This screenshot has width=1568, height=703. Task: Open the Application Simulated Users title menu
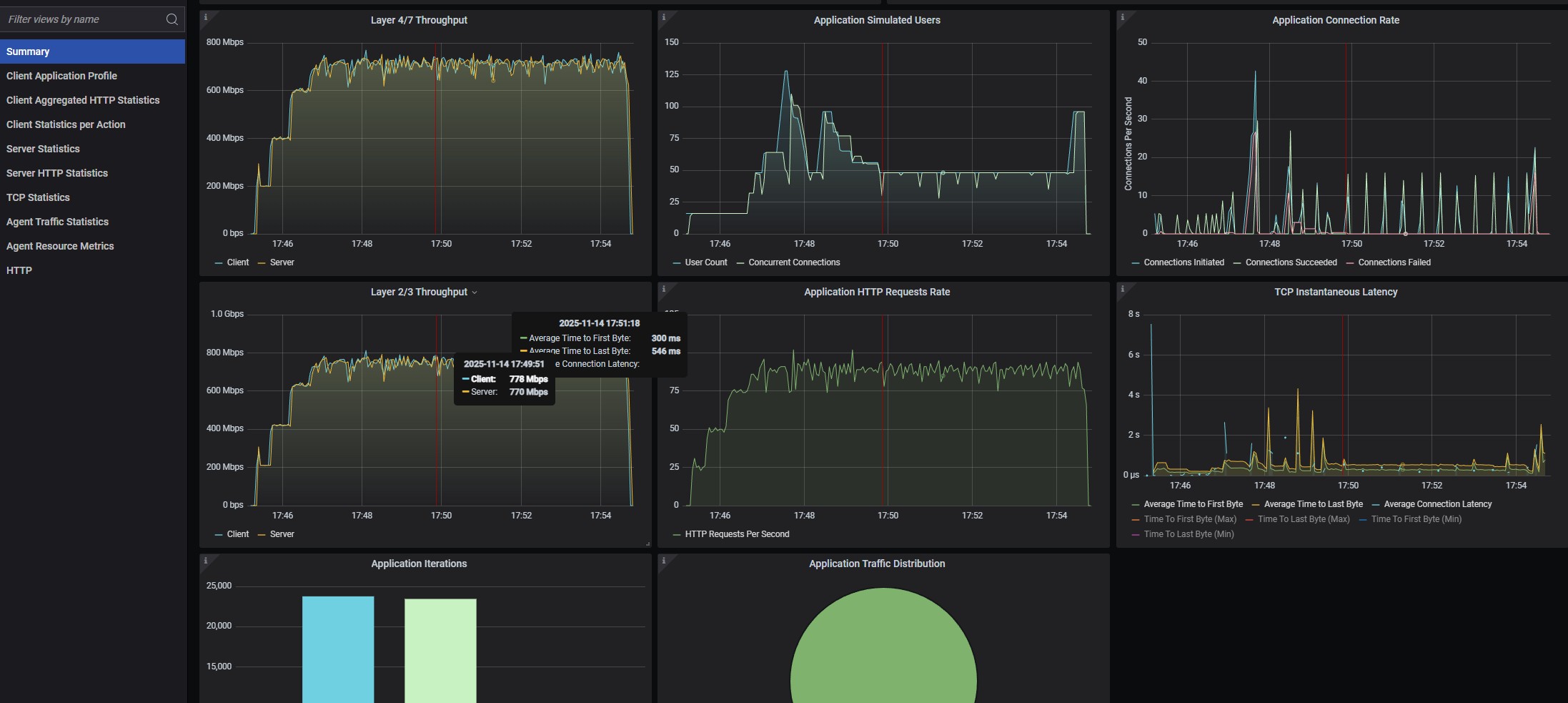(876, 20)
